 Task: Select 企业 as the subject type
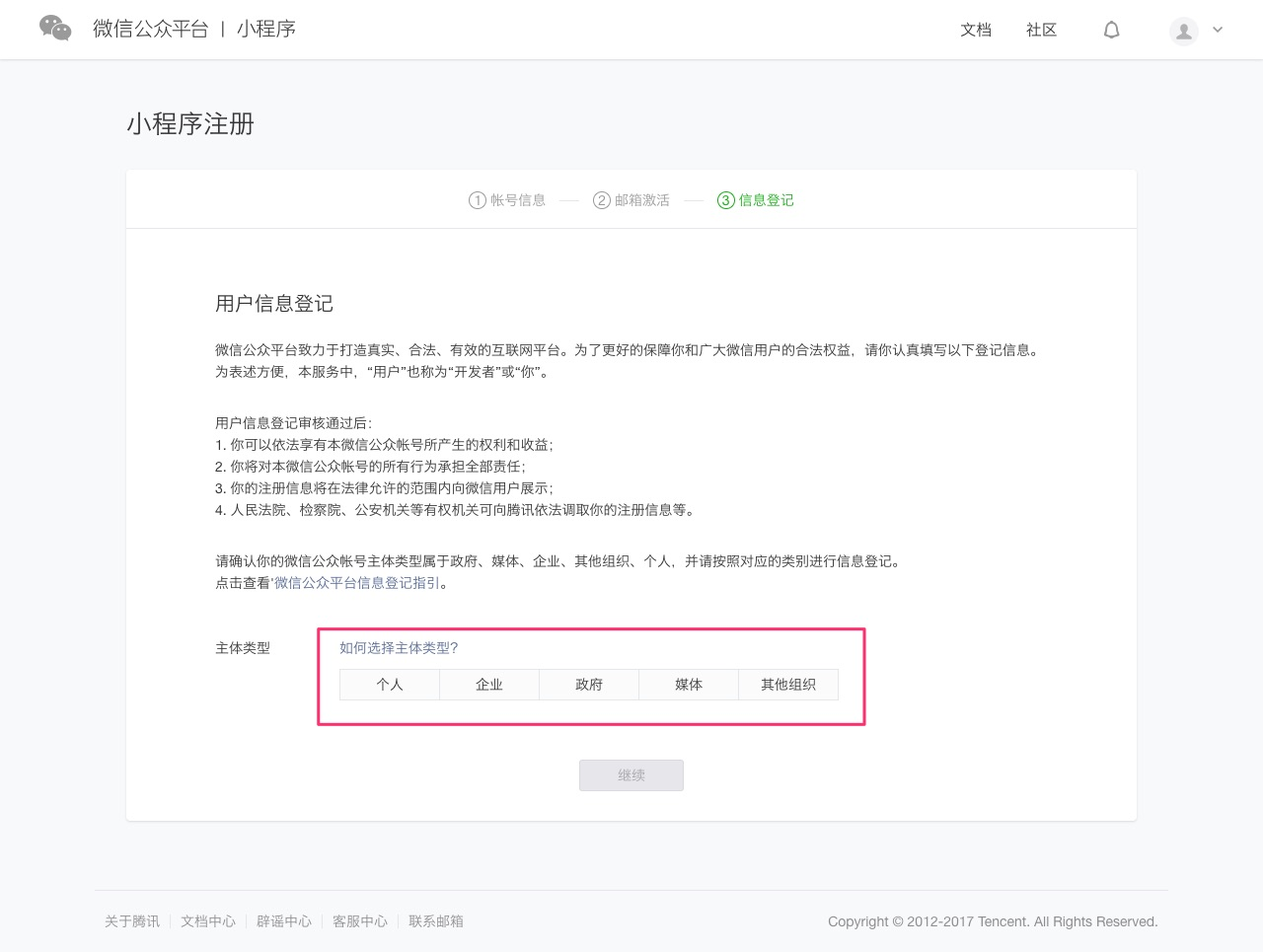488,685
